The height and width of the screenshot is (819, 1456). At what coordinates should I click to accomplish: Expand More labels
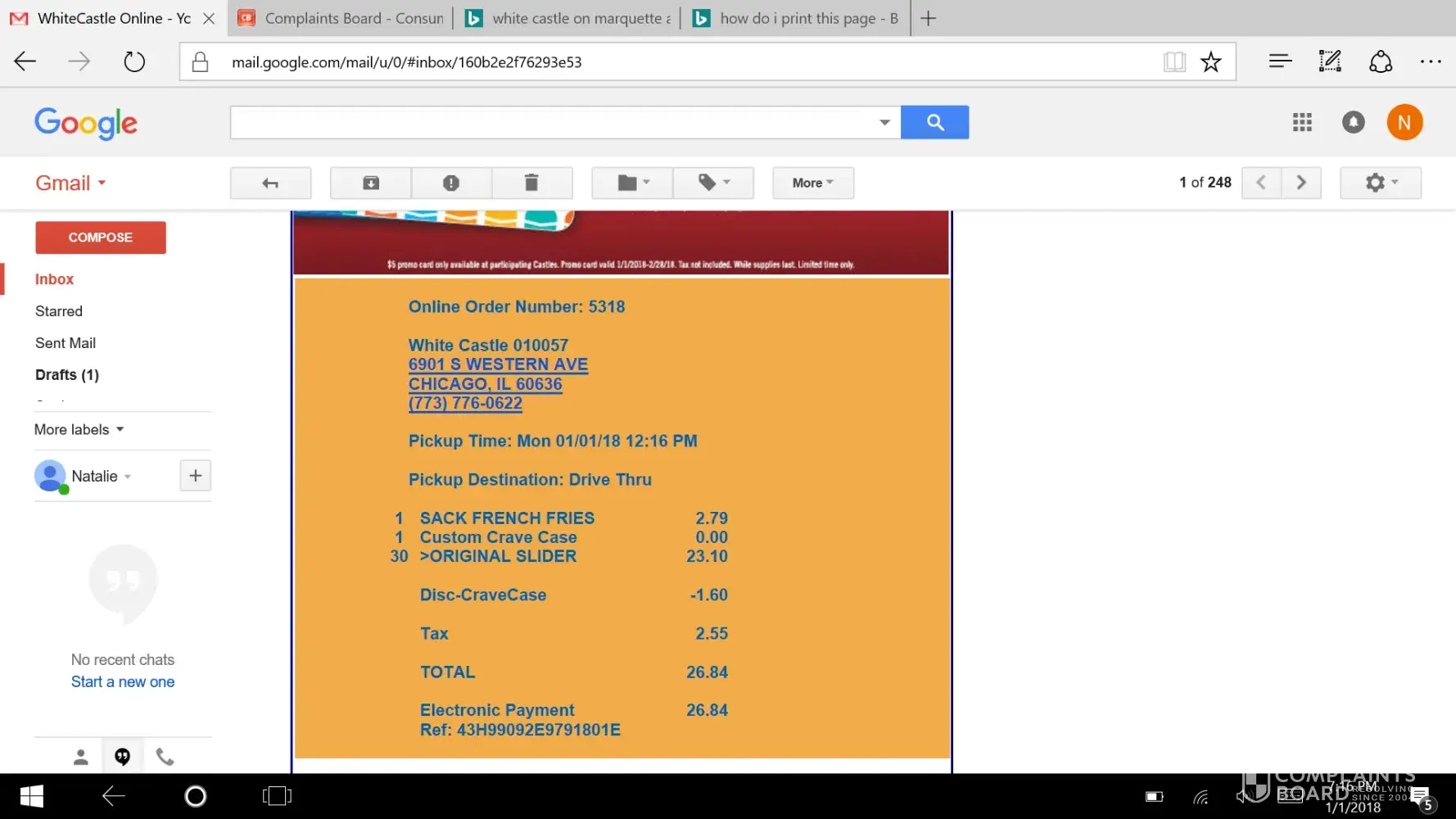coord(79,429)
